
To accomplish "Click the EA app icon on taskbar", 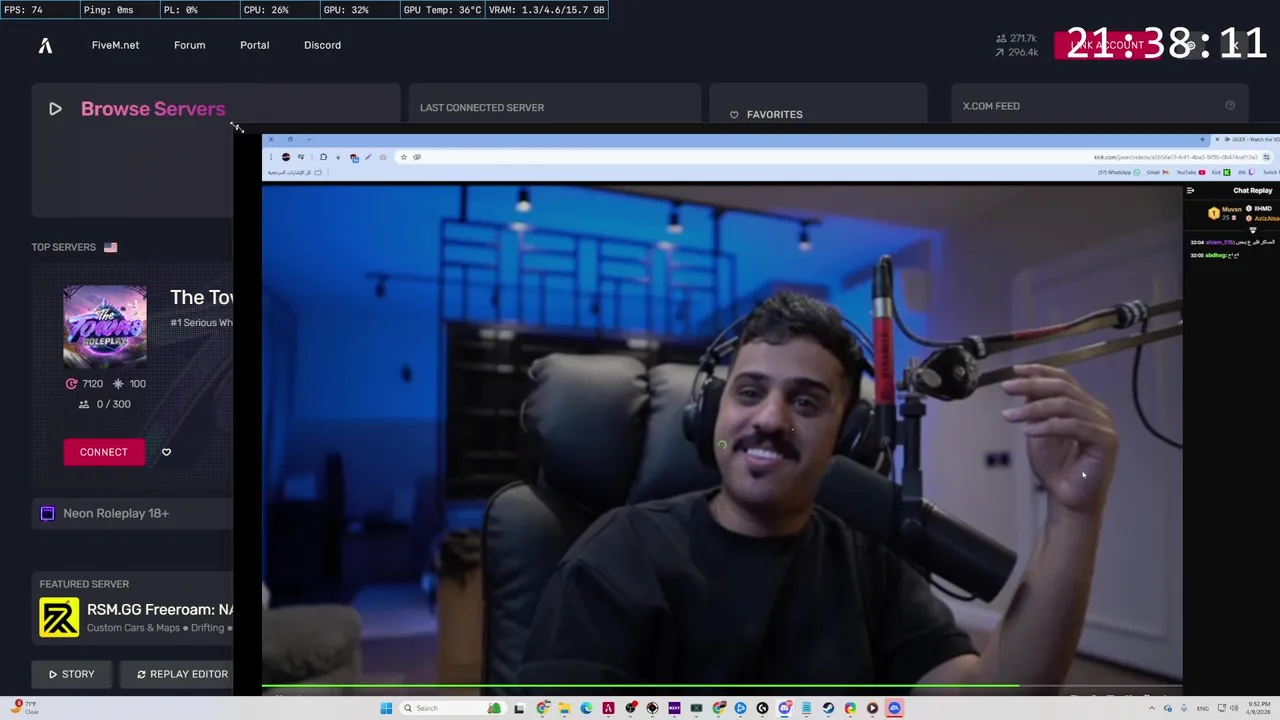I will pos(894,708).
